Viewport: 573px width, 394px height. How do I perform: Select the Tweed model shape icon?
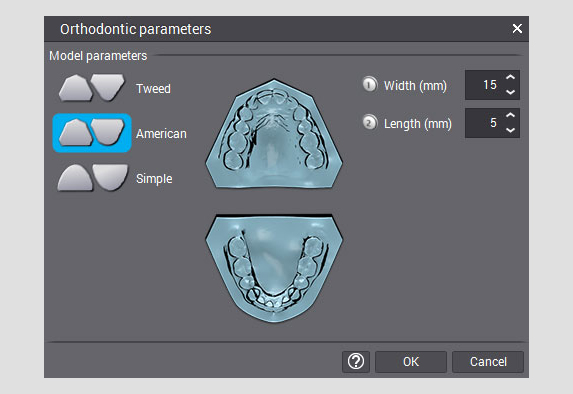coord(92,88)
